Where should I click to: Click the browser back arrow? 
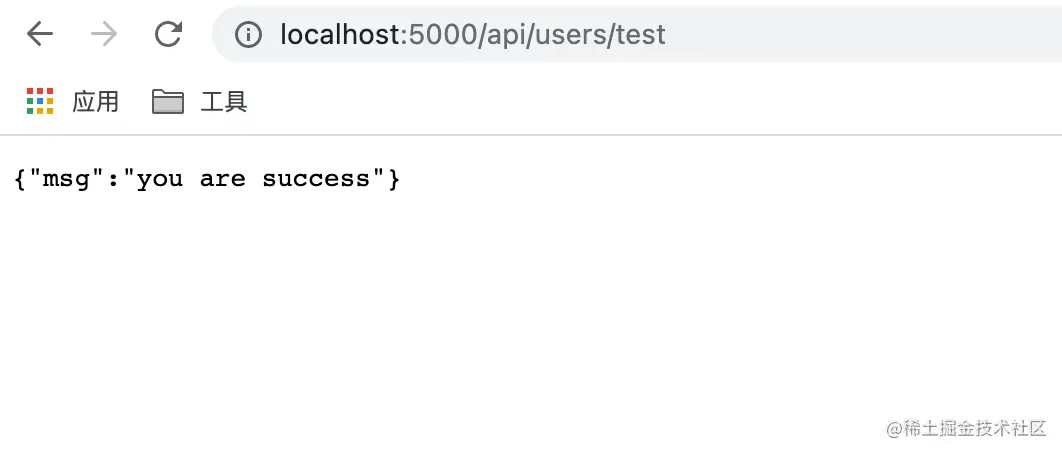(39, 35)
